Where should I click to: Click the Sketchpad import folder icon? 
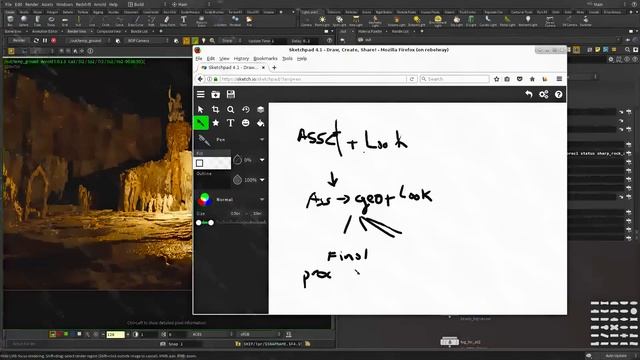[216, 94]
